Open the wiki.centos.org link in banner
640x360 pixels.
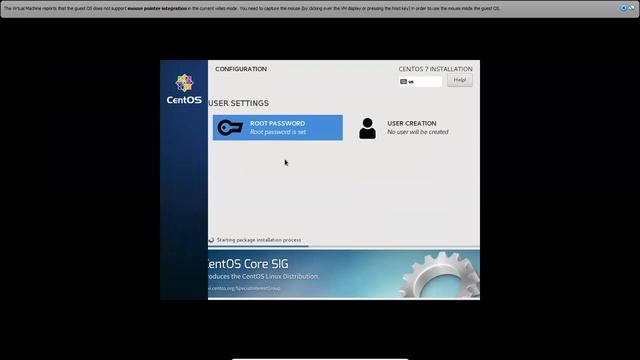(x=244, y=288)
